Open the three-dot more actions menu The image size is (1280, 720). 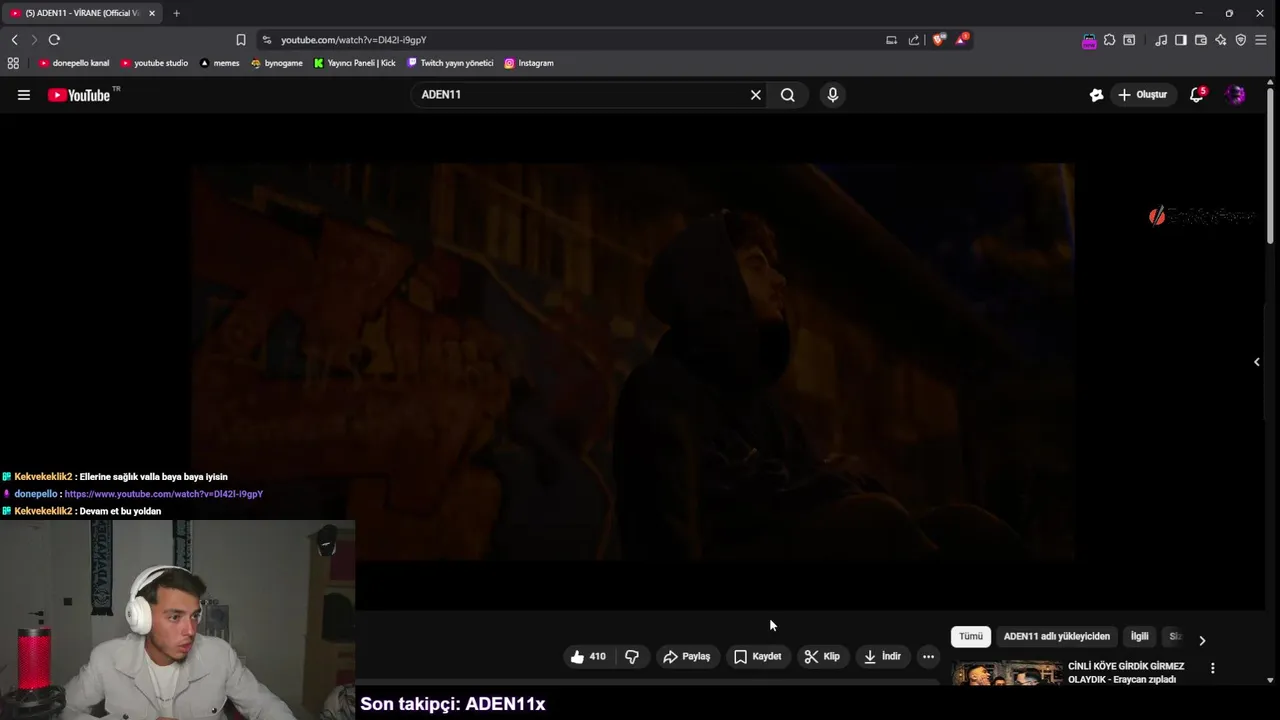[929, 657]
